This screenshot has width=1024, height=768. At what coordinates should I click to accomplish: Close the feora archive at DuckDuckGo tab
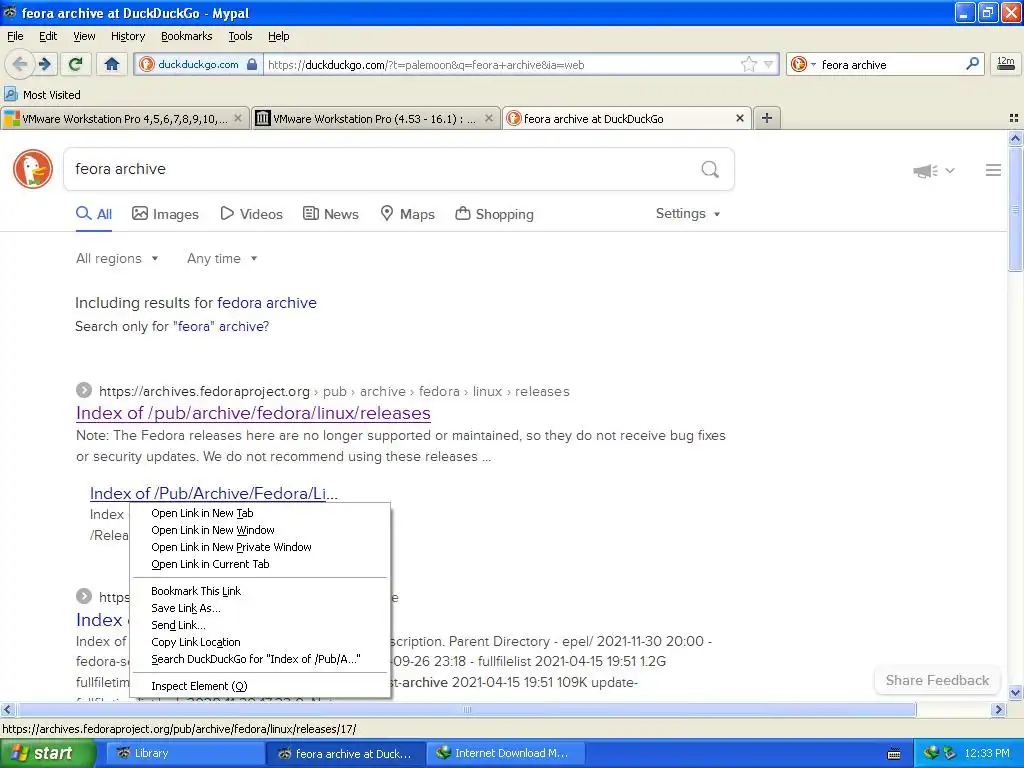pyautogui.click(x=739, y=118)
